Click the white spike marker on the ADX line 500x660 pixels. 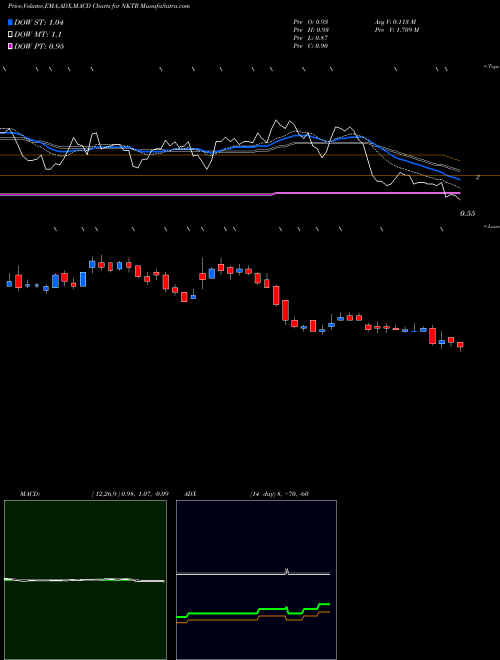(x=287, y=571)
